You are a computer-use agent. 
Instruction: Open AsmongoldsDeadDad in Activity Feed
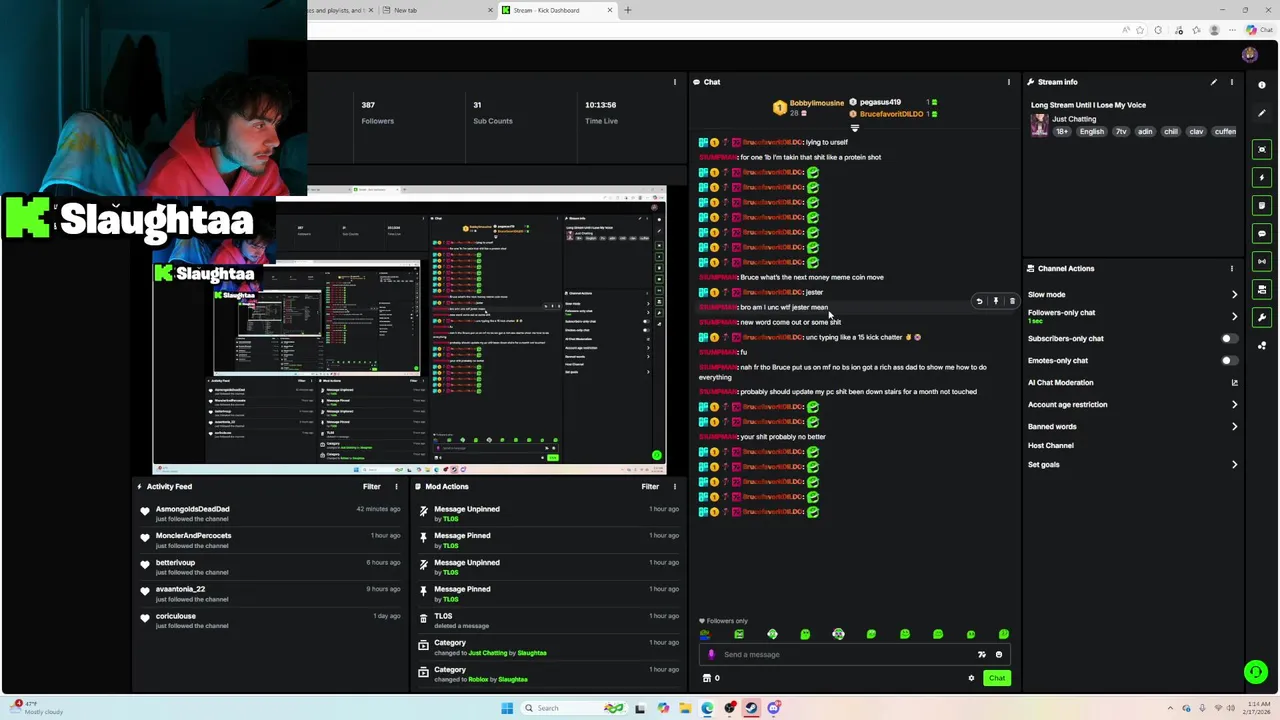(x=193, y=509)
